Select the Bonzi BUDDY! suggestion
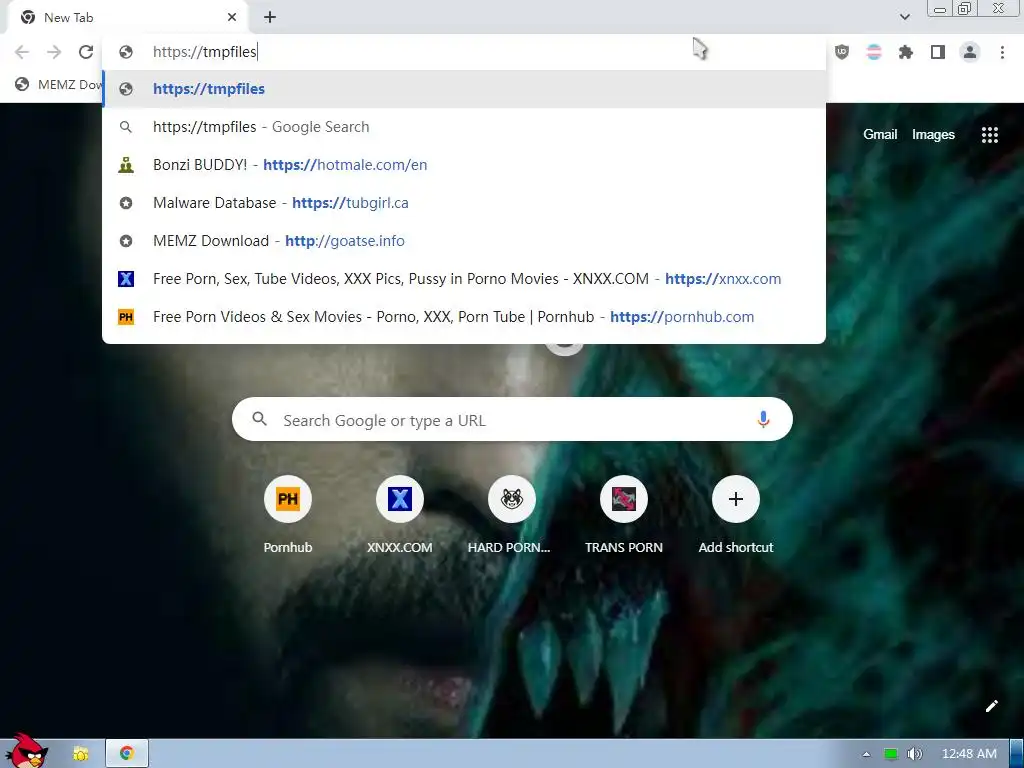 tap(464, 165)
